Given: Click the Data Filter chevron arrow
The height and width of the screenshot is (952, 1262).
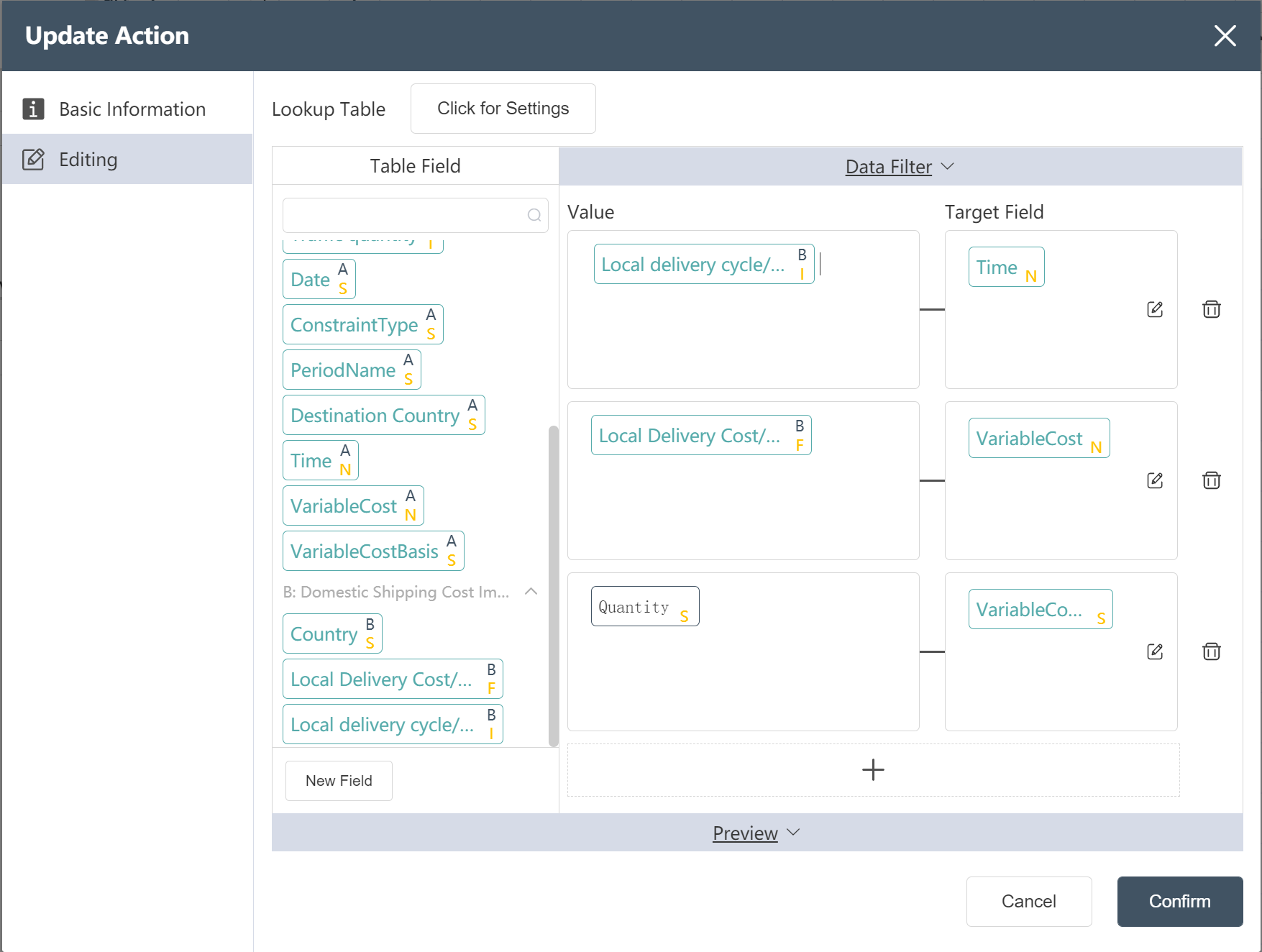Looking at the screenshot, I should [x=948, y=166].
